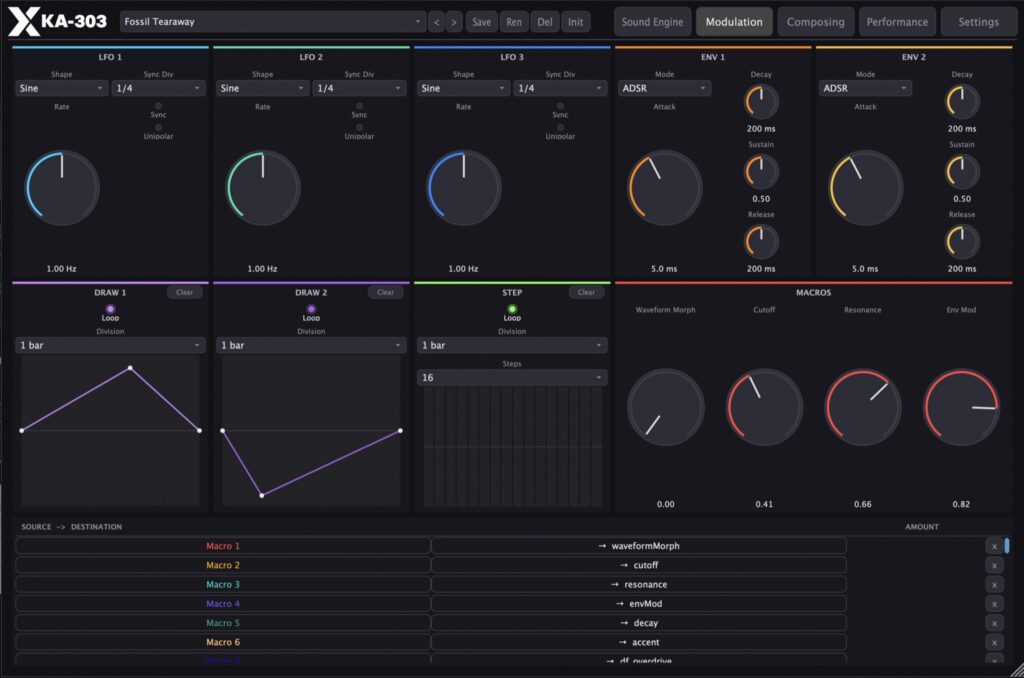Remove the Macro 2 cutoff routing
This screenshot has width=1024, height=678.
[994, 566]
